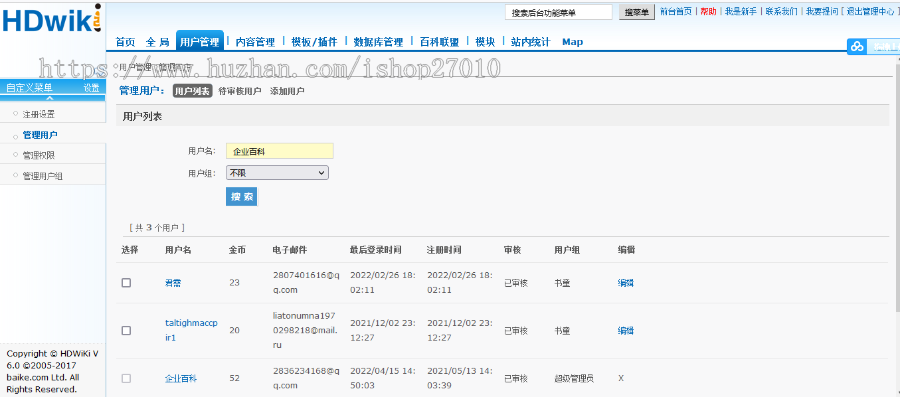Open the taltighmaccpir1 username link
The width and height of the screenshot is (900, 397).
pos(191,330)
